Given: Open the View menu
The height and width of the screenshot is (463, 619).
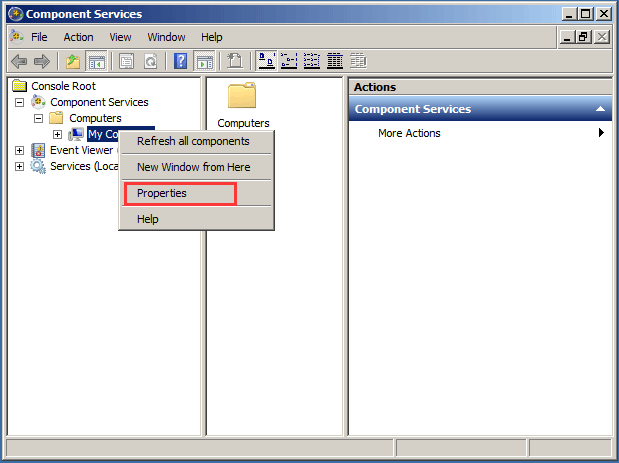Looking at the screenshot, I should click(x=120, y=37).
